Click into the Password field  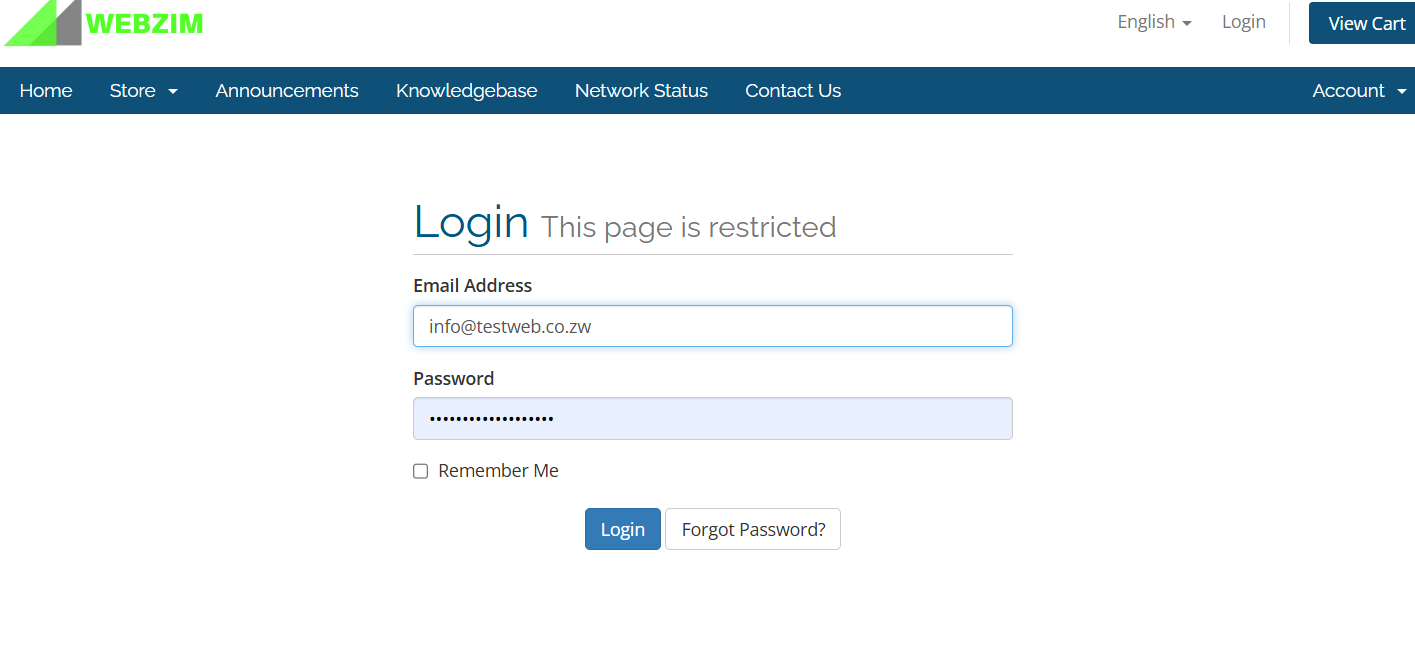(713, 419)
